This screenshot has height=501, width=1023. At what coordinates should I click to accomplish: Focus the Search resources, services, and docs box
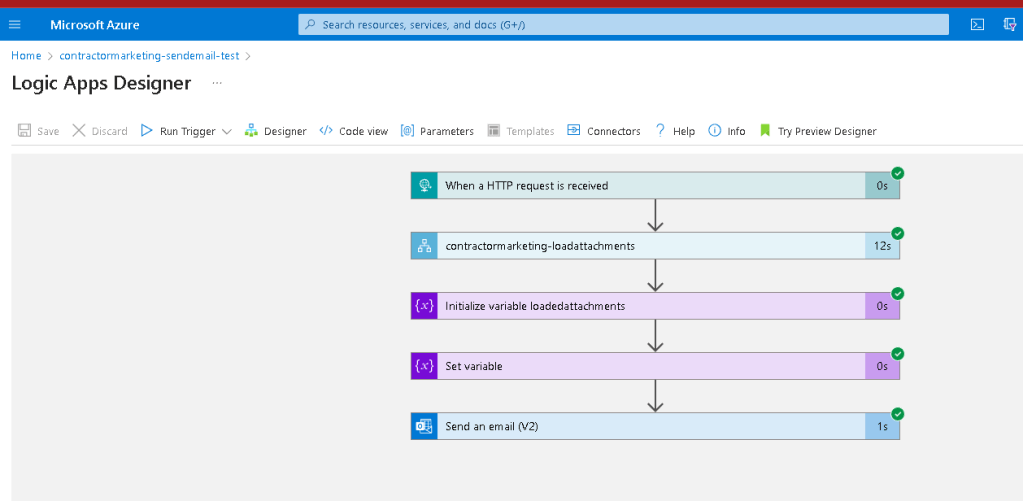coord(623,25)
